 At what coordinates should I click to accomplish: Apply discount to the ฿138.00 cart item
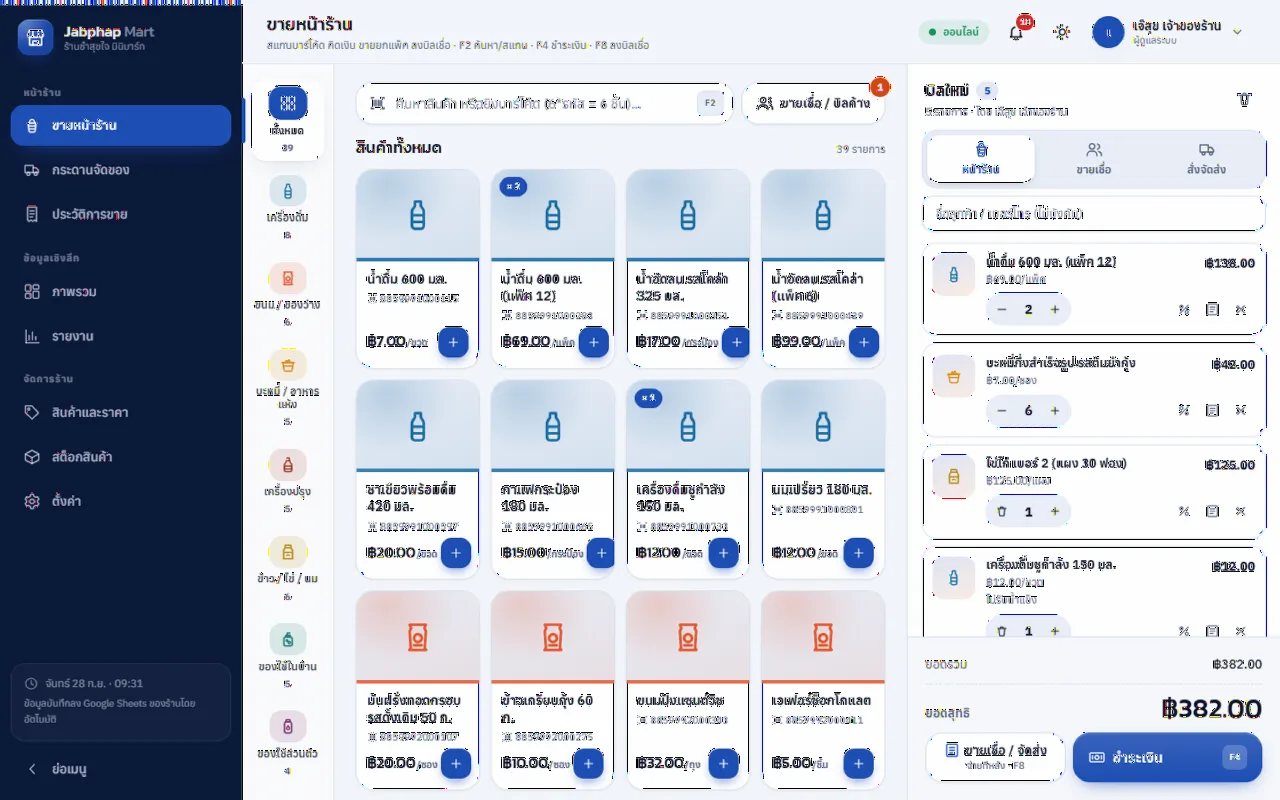click(1184, 310)
